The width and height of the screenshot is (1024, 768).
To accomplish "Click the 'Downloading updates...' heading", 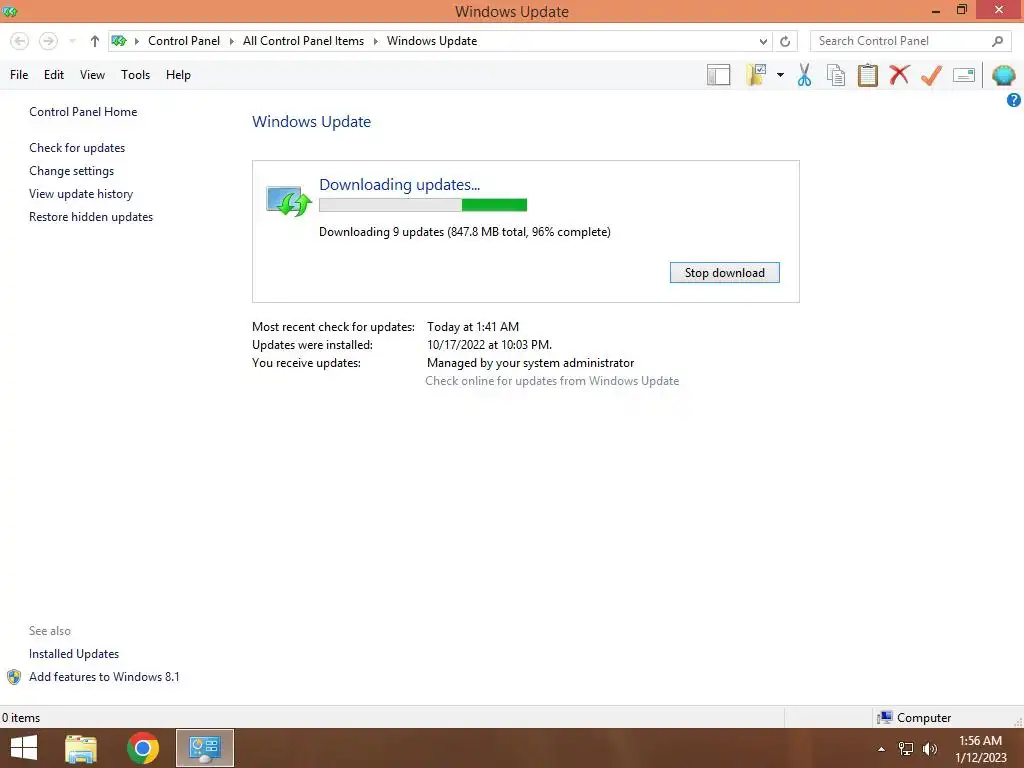I will [399, 185].
